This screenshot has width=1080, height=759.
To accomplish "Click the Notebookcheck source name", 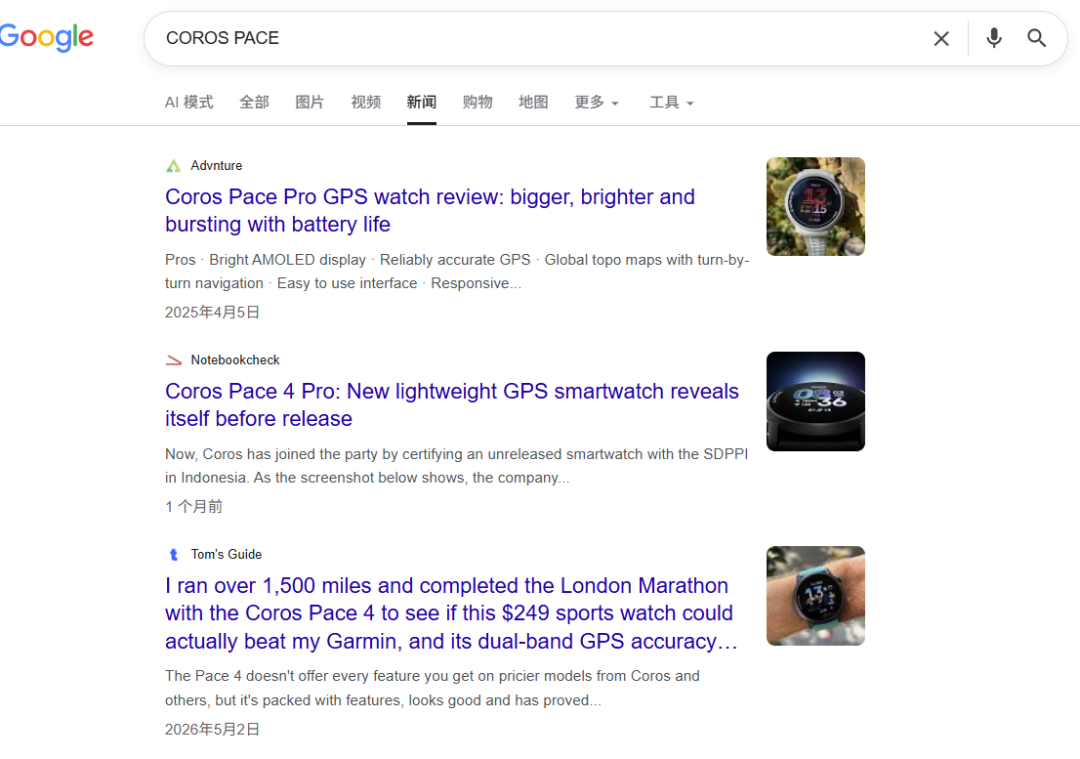I will (x=235, y=360).
